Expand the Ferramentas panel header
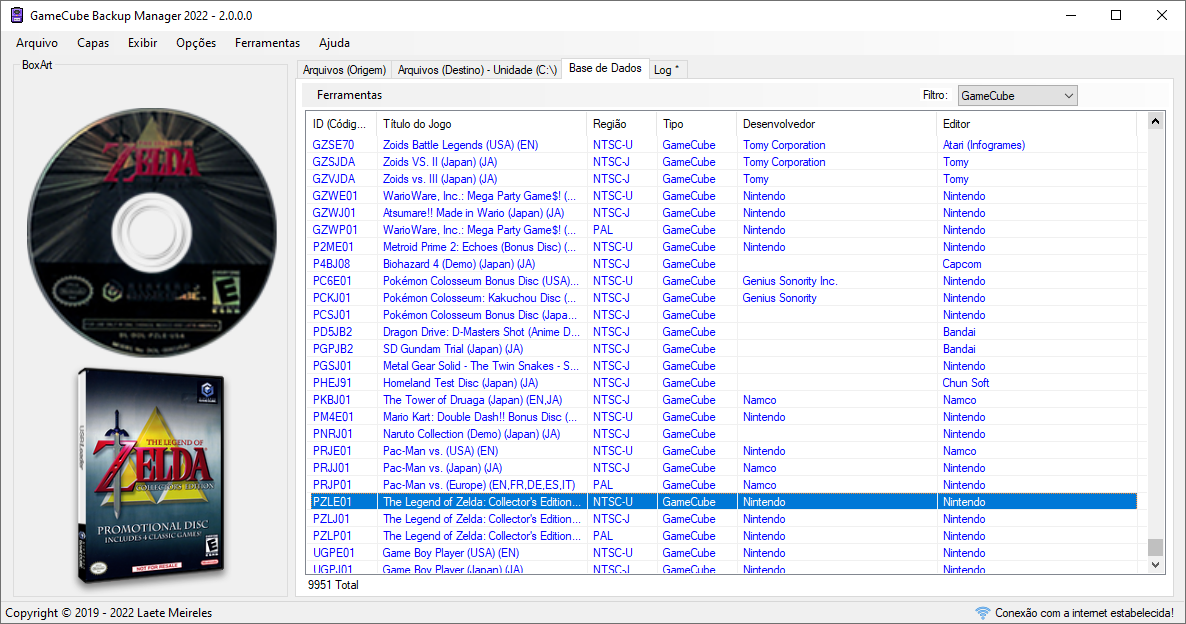1186x624 pixels. 333,95
